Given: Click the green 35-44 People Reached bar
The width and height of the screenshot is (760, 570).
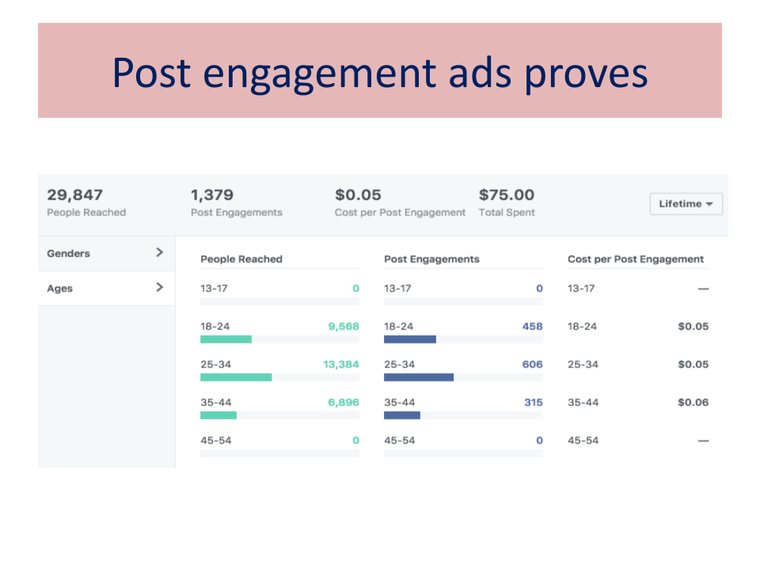Looking at the screenshot, I should coord(219,415).
